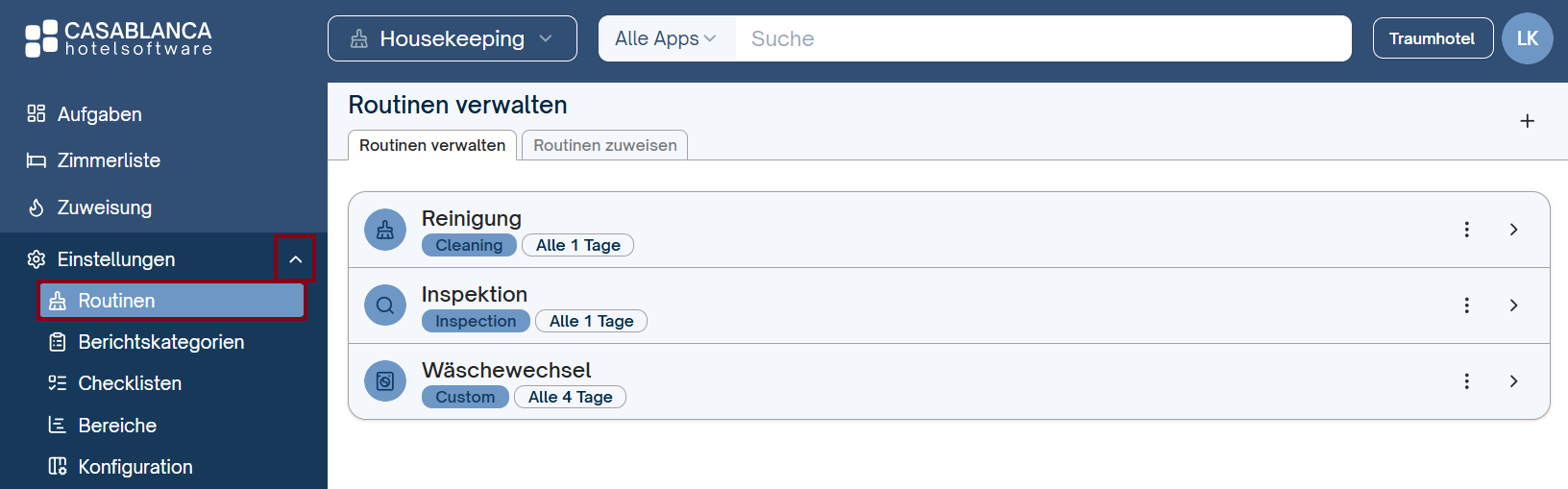The width and height of the screenshot is (1568, 489).
Task: Focus the Suche search field
Action: (1043, 38)
